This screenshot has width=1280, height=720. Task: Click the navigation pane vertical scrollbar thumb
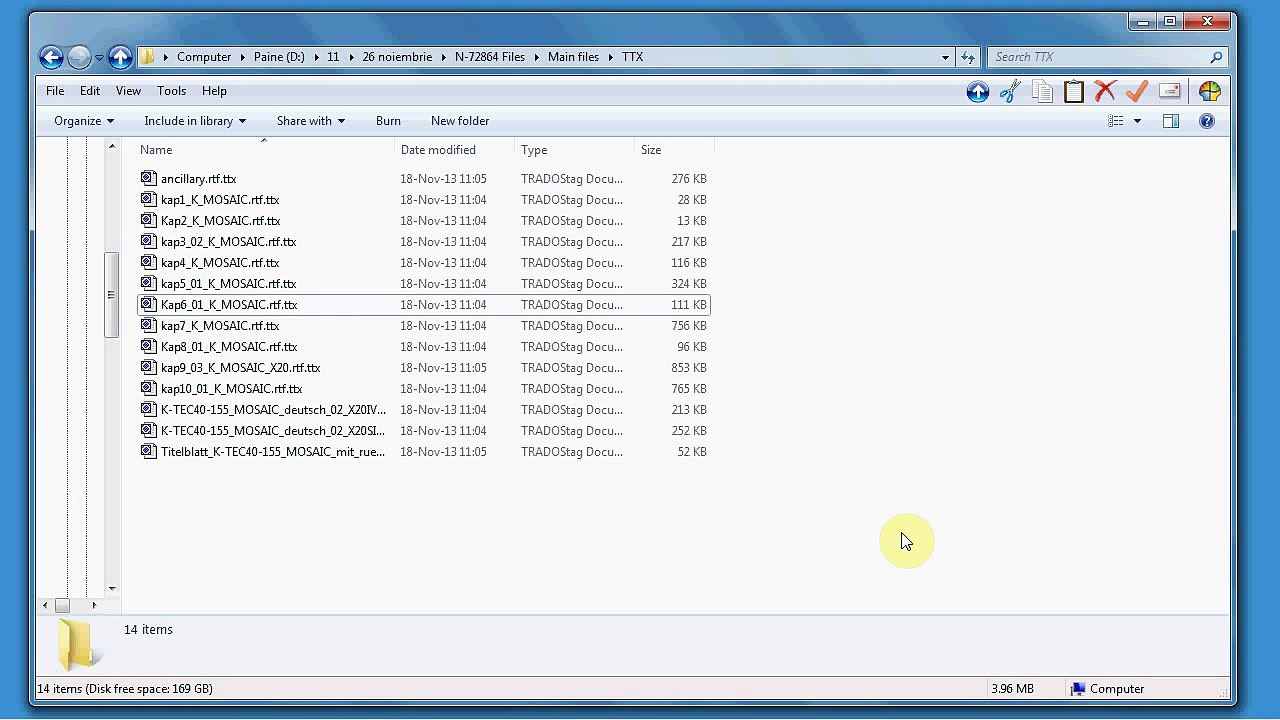pyautogui.click(x=111, y=295)
